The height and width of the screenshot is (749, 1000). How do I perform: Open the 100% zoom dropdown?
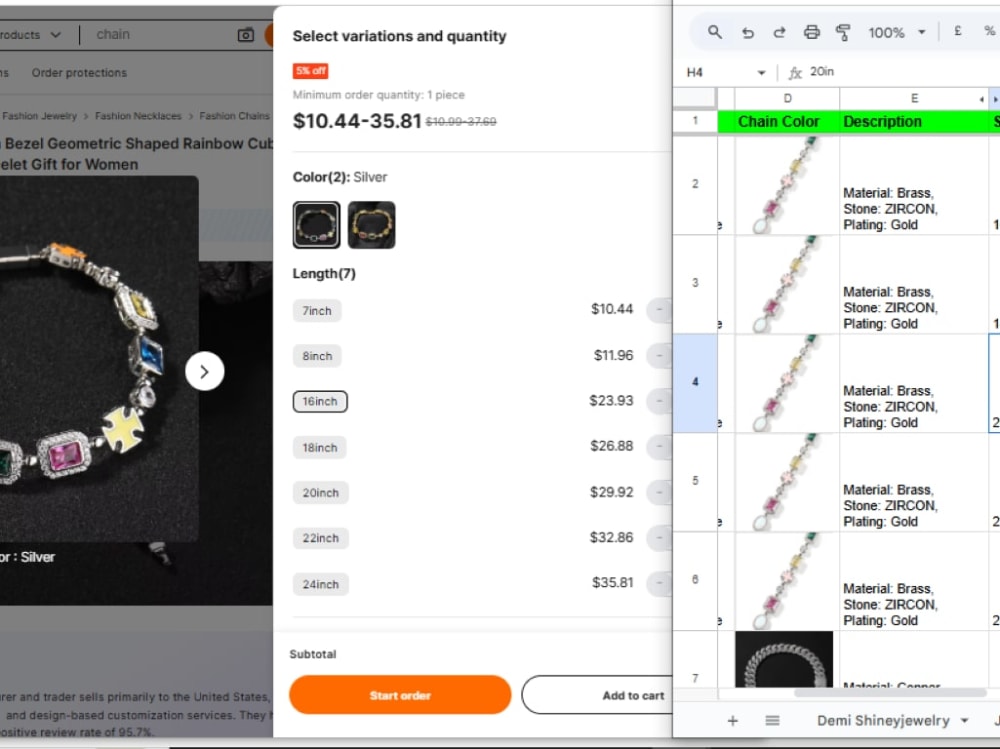[896, 33]
